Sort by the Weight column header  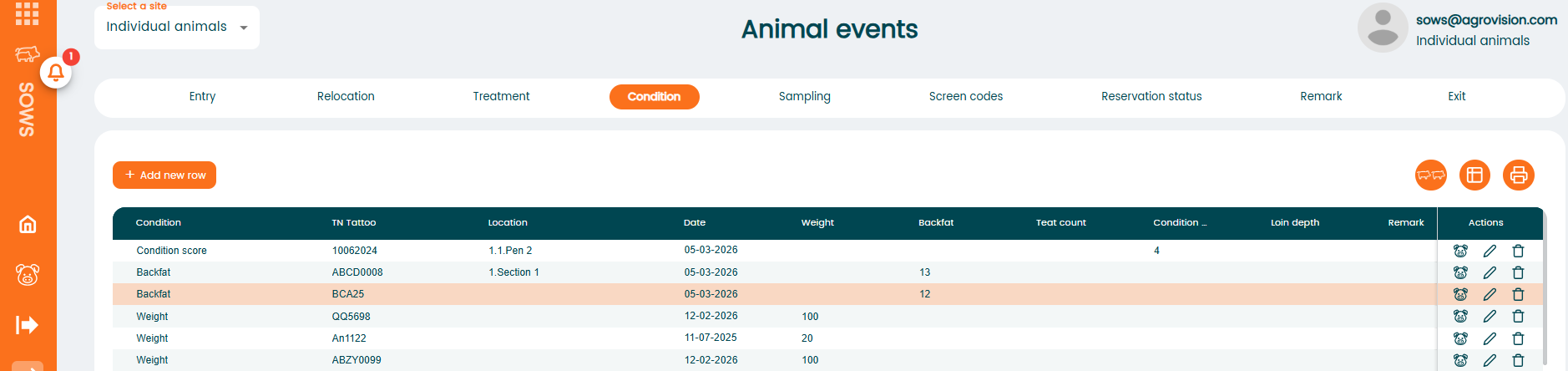(x=817, y=222)
